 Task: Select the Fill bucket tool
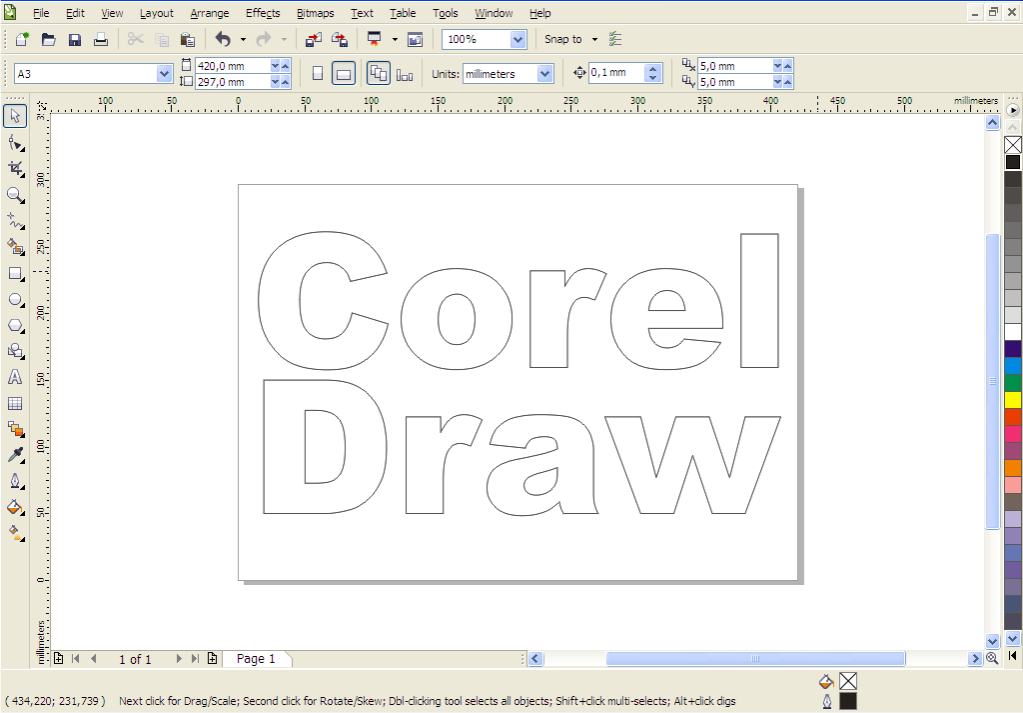15,508
